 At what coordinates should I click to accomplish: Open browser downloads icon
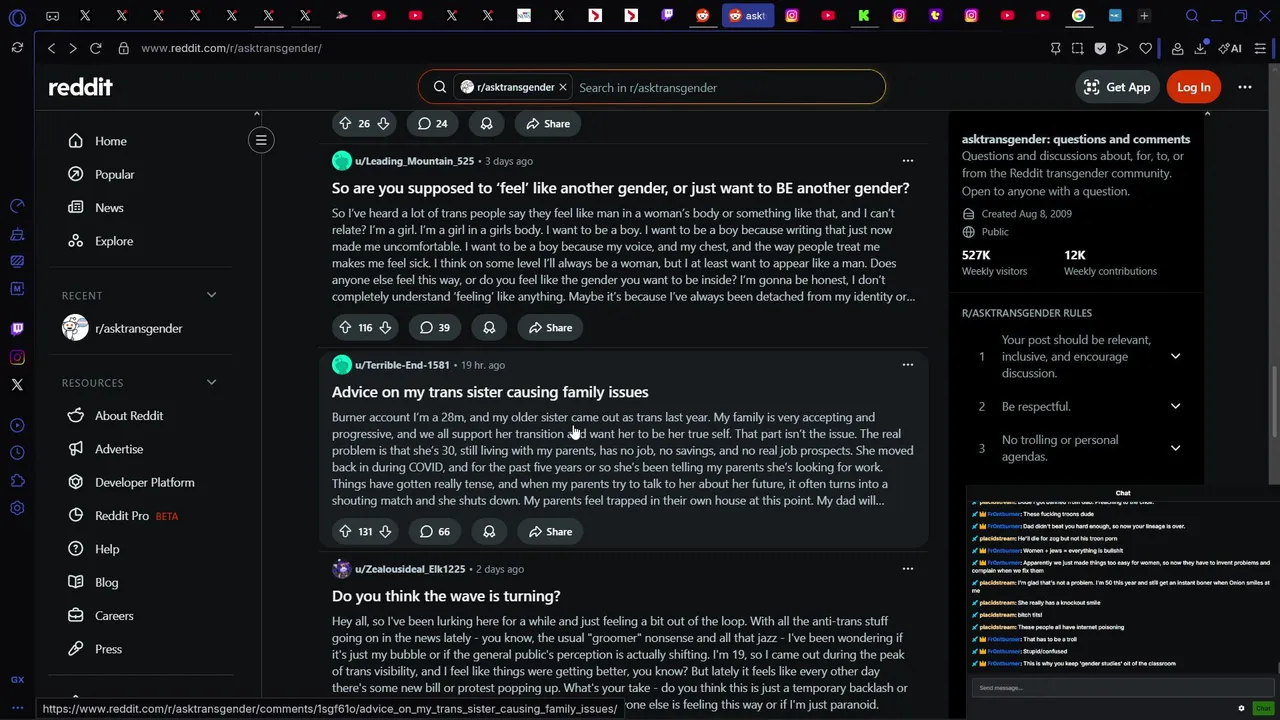(1200, 48)
